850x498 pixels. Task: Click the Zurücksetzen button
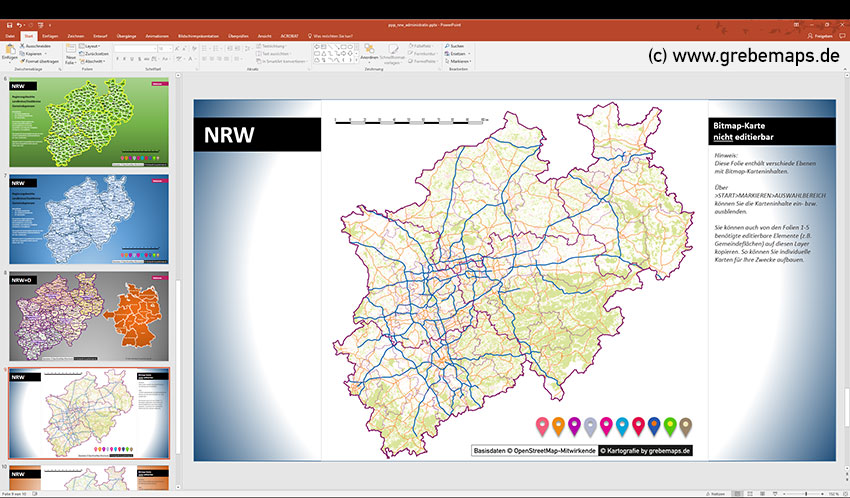pyautogui.click(x=96, y=54)
